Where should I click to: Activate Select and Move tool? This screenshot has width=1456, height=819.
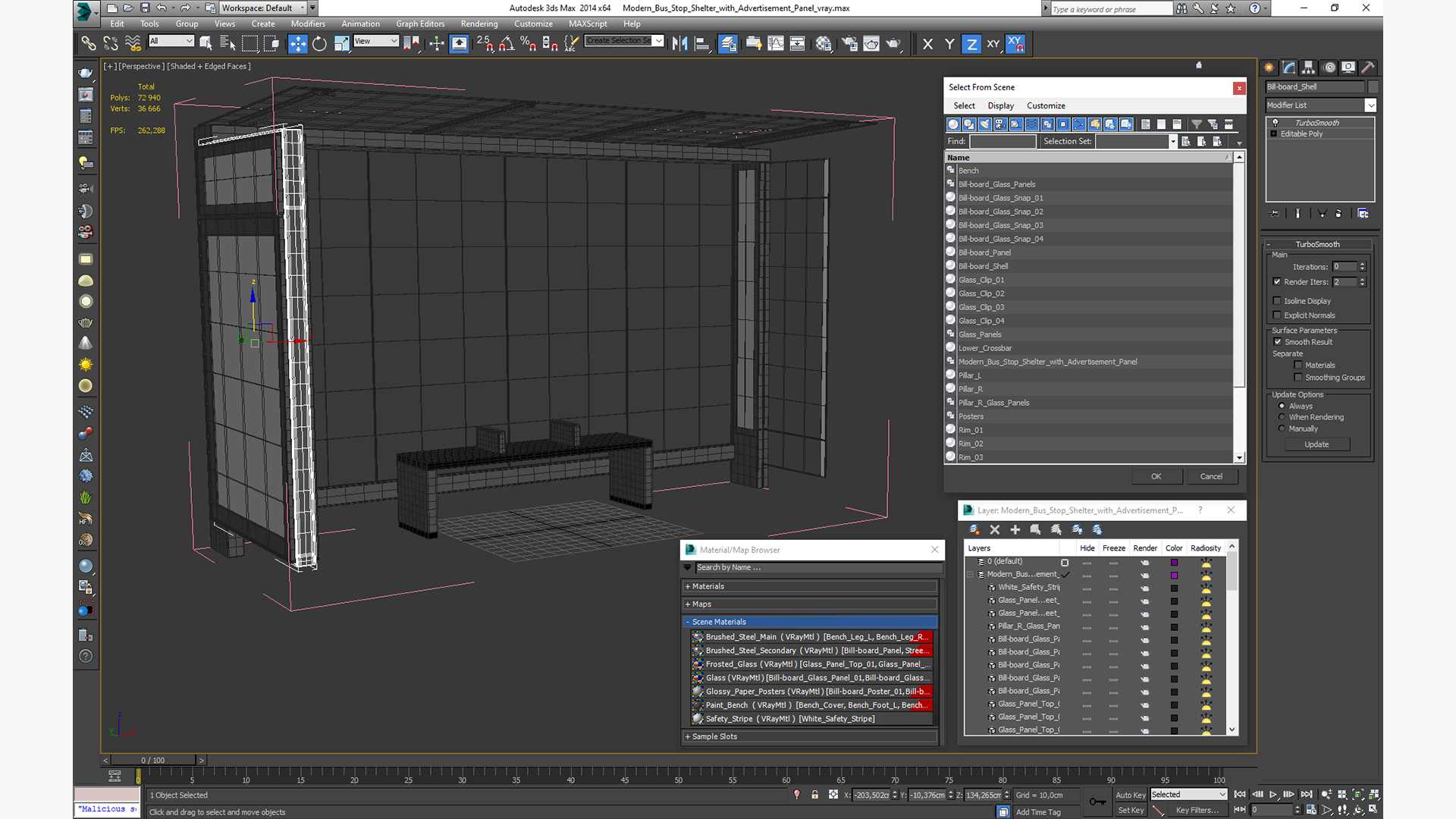[x=297, y=44]
